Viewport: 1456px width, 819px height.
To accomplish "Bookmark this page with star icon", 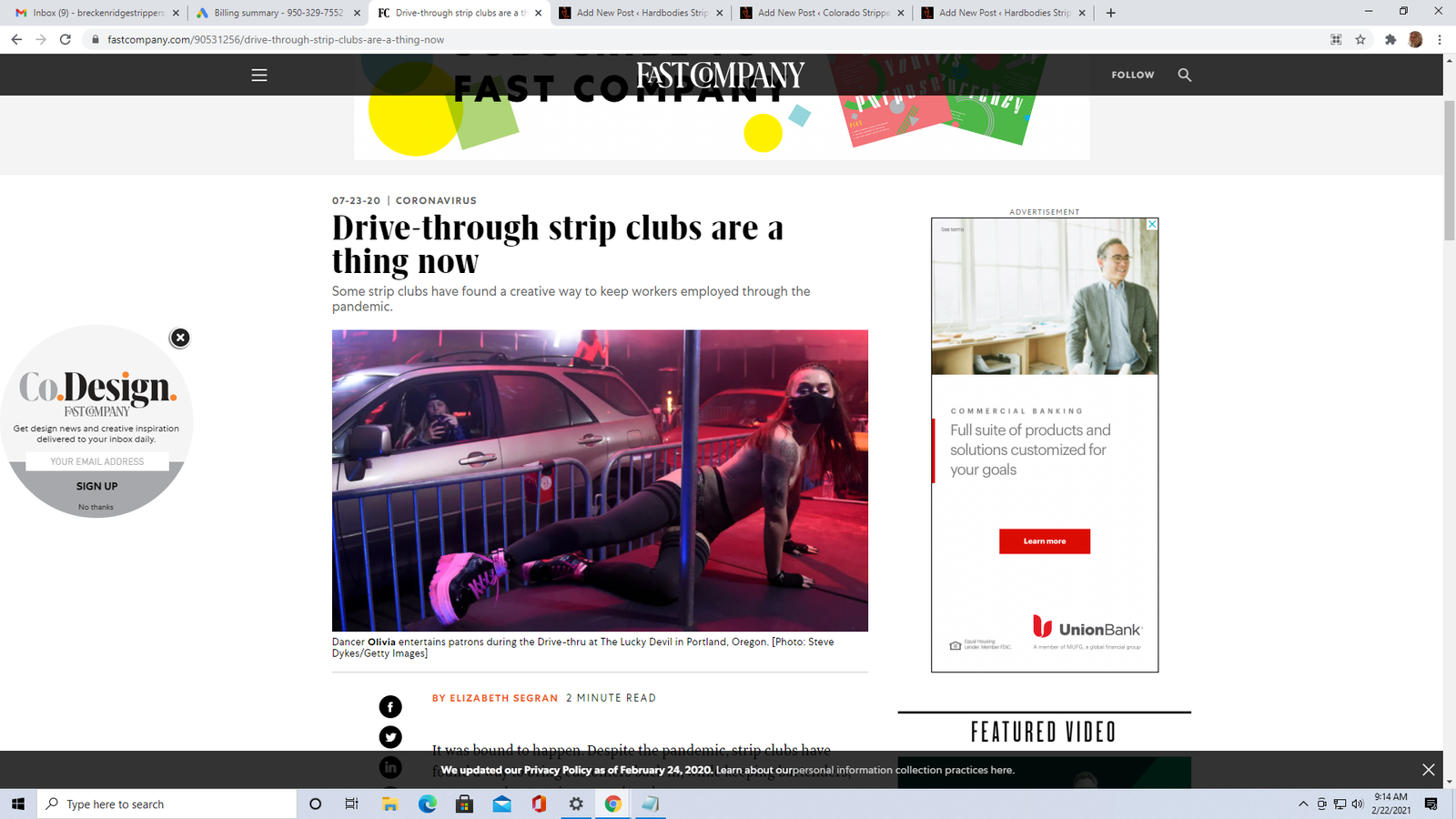I will click(x=1360, y=40).
